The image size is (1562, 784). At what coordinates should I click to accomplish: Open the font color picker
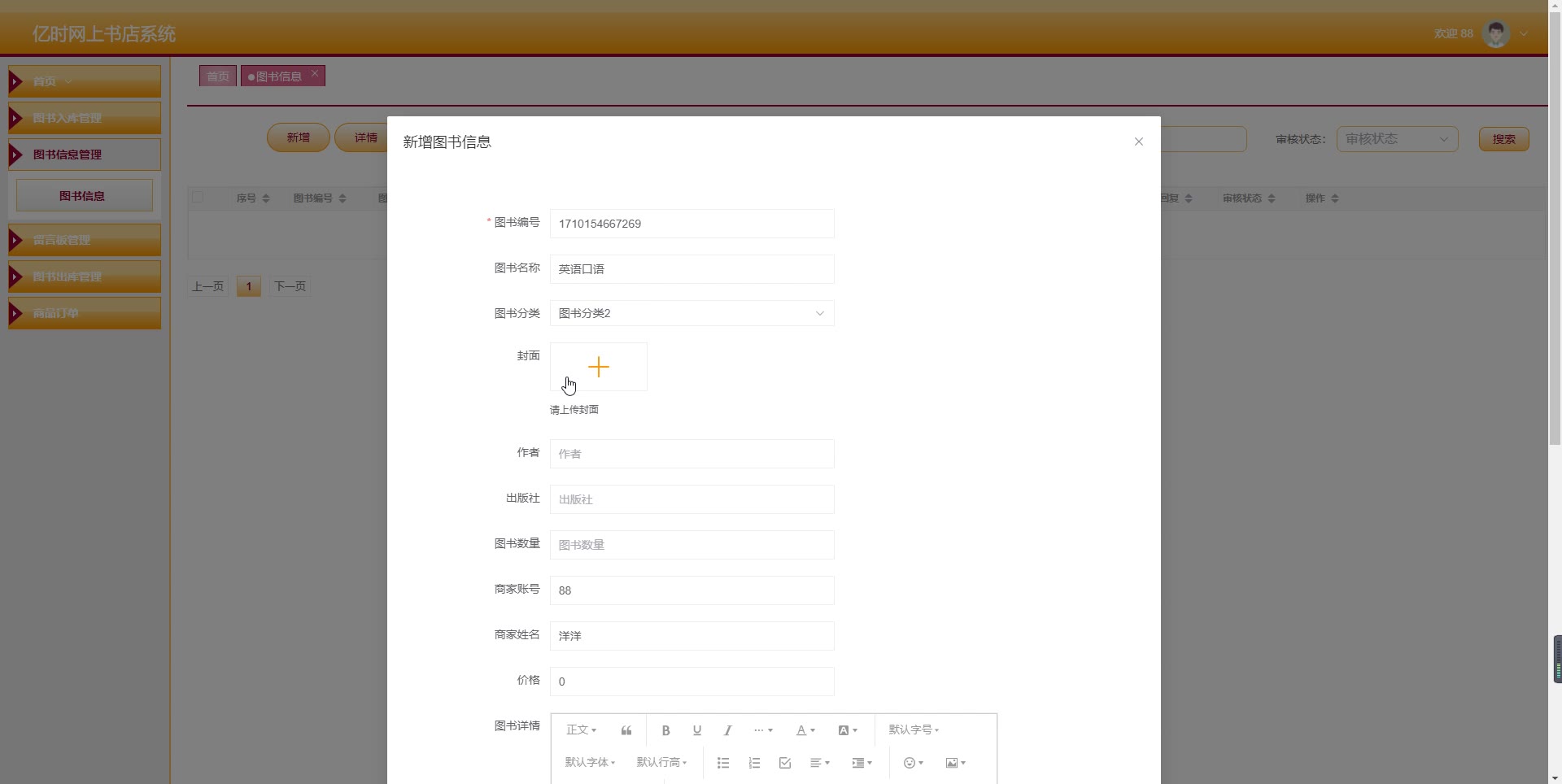(805, 730)
